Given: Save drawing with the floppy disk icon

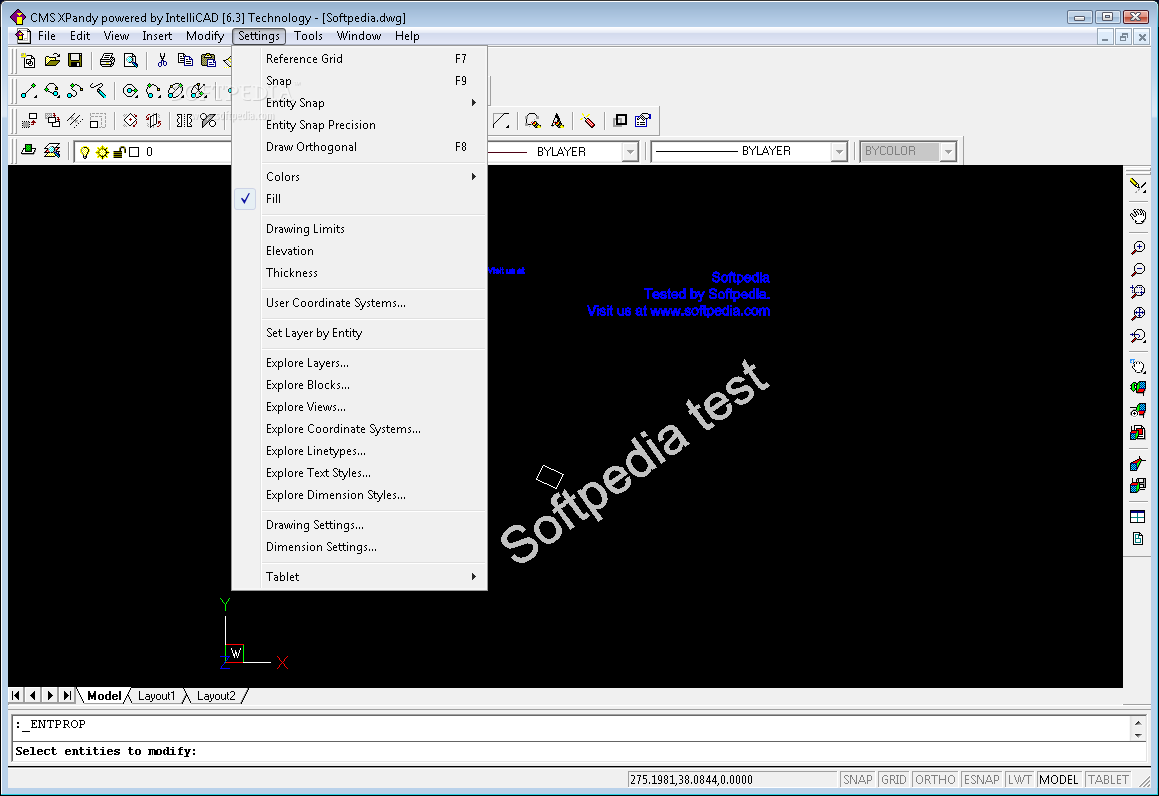Looking at the screenshot, I should tap(75, 61).
